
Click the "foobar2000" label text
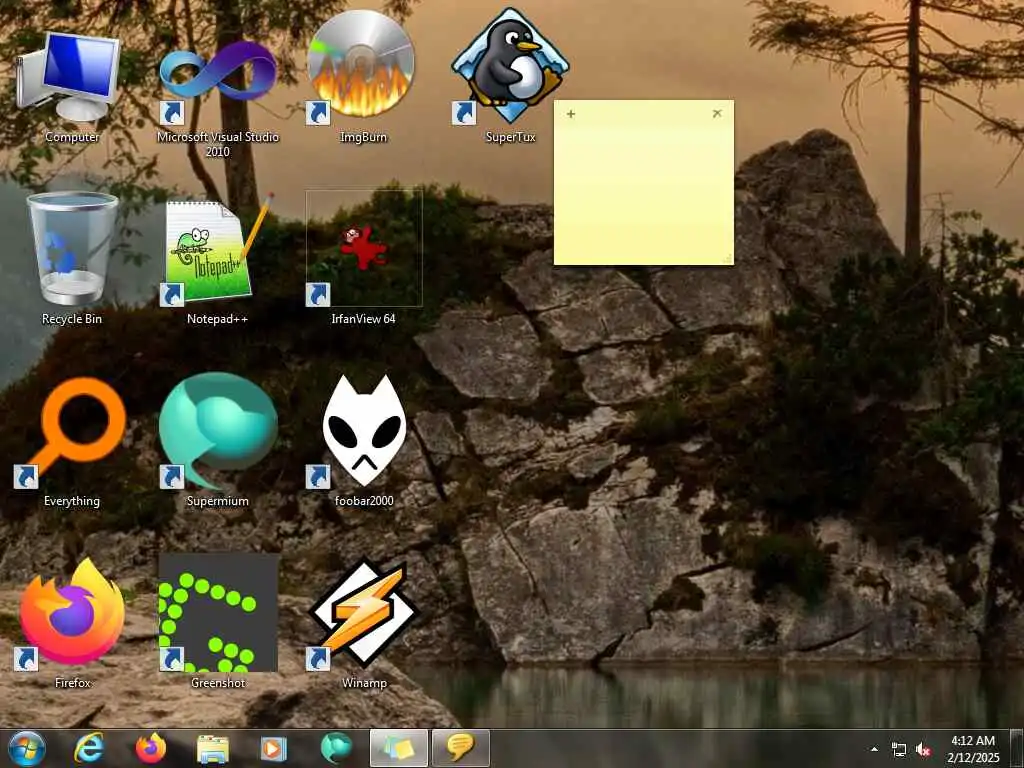[x=364, y=501]
